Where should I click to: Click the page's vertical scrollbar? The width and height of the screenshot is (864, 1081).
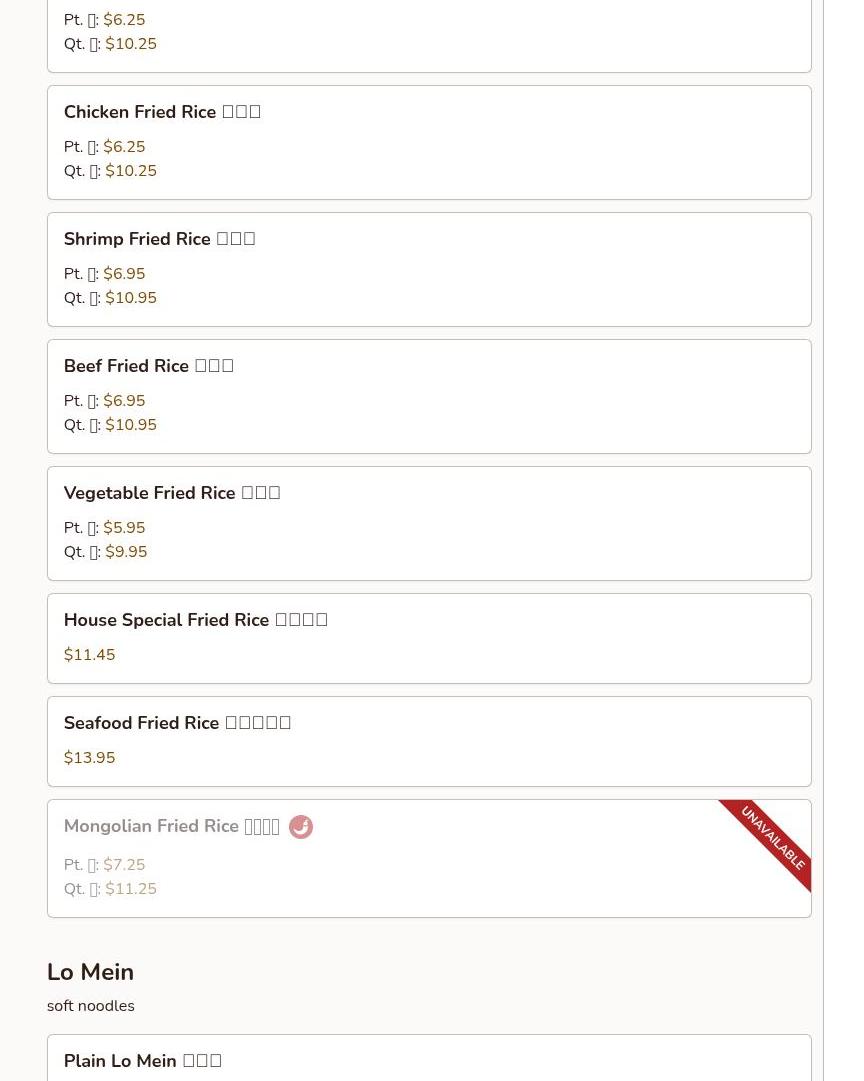tap(843, 540)
